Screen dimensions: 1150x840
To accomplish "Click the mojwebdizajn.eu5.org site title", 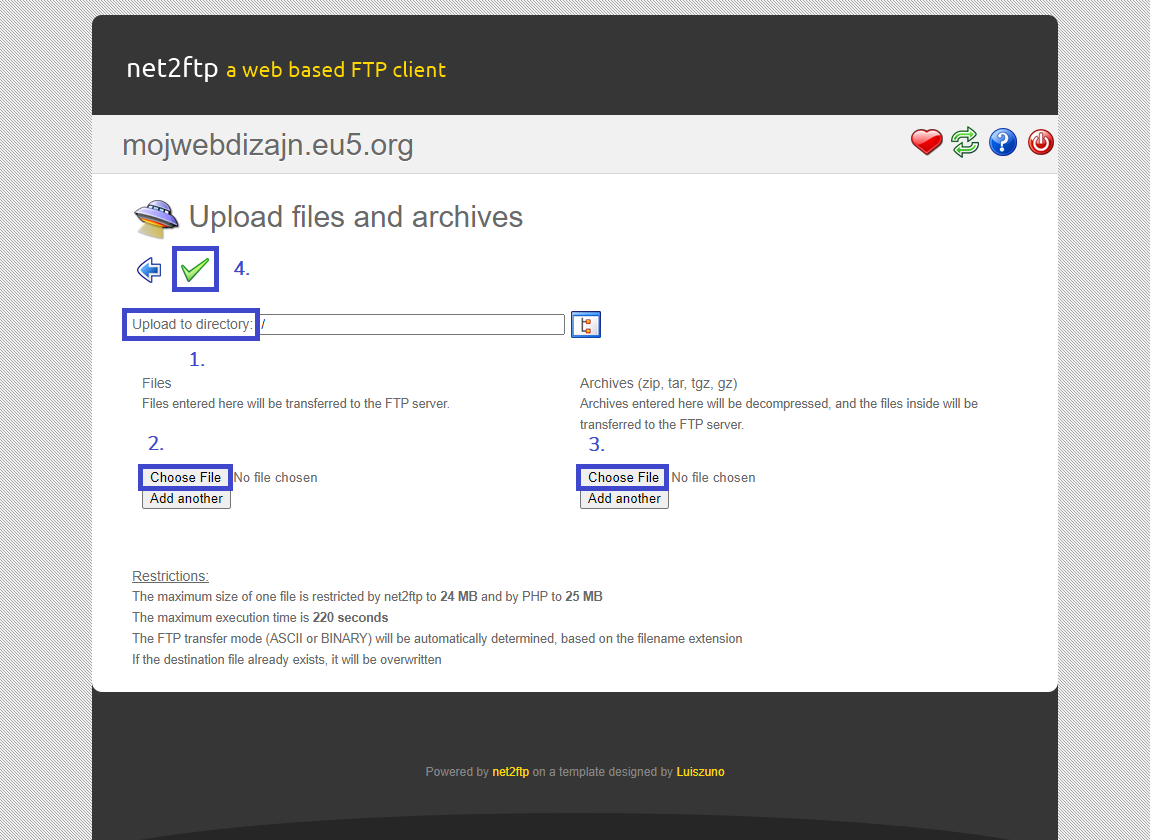I will [x=268, y=145].
